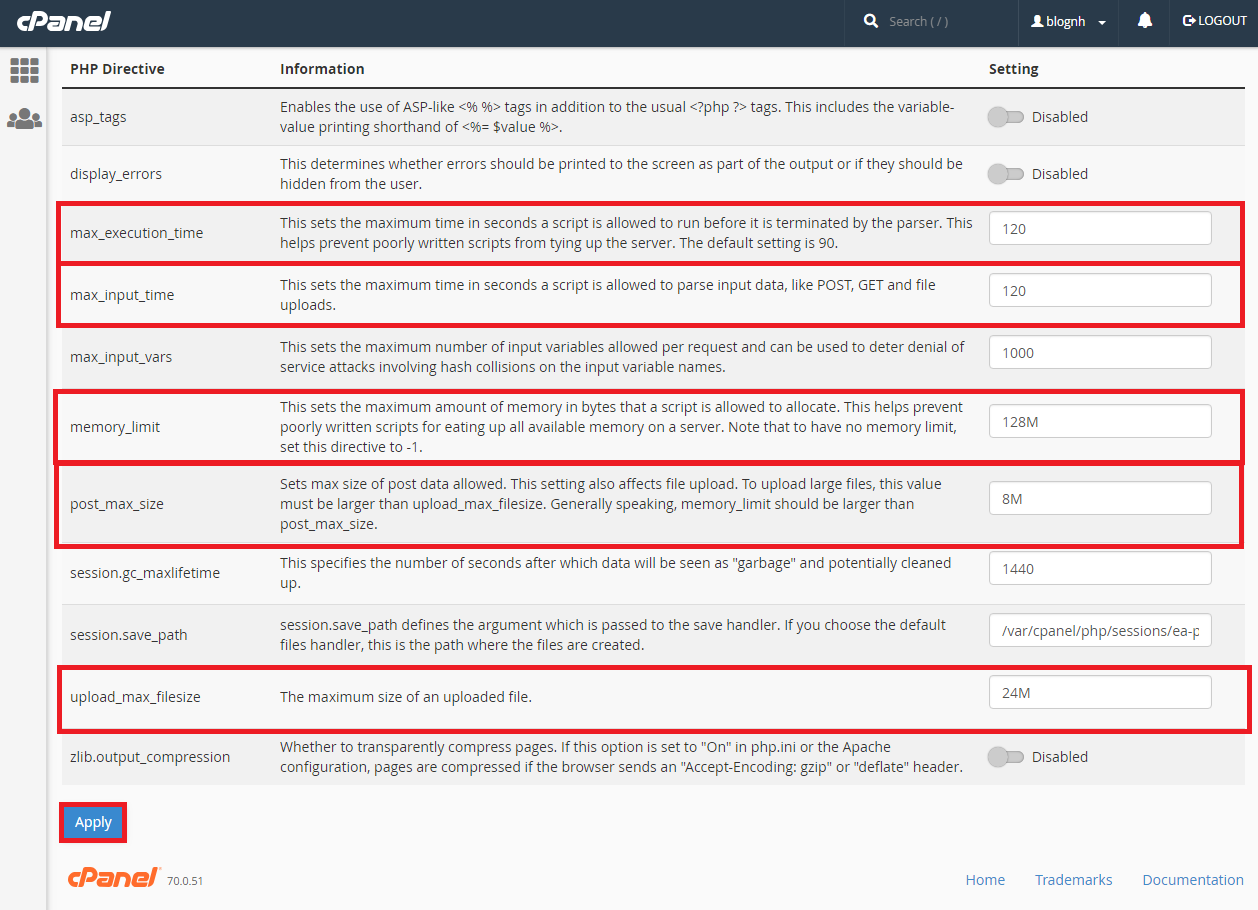Open the blognh user dropdown menu
This screenshot has width=1258, height=910.
[1068, 22]
